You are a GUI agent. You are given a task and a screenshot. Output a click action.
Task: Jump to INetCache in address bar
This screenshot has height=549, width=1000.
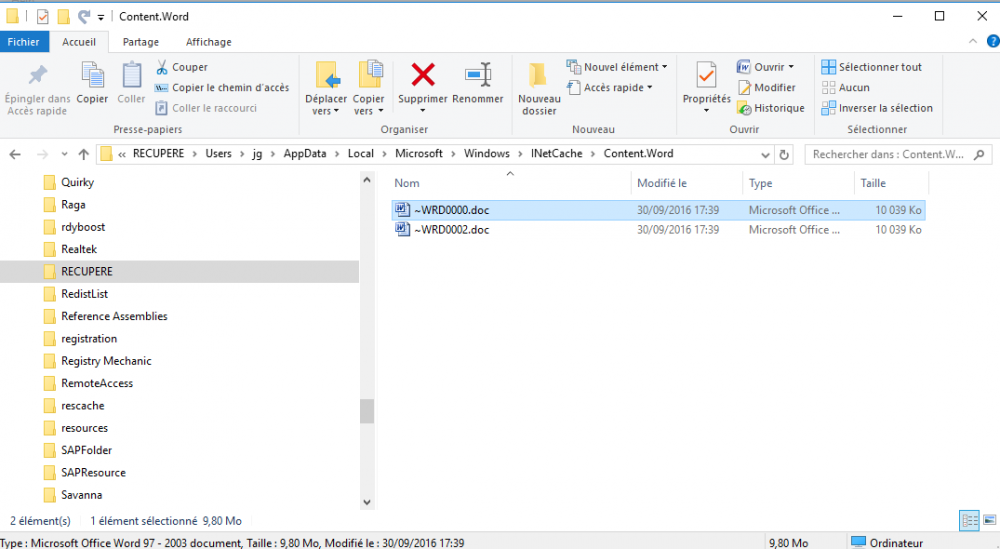[556, 154]
